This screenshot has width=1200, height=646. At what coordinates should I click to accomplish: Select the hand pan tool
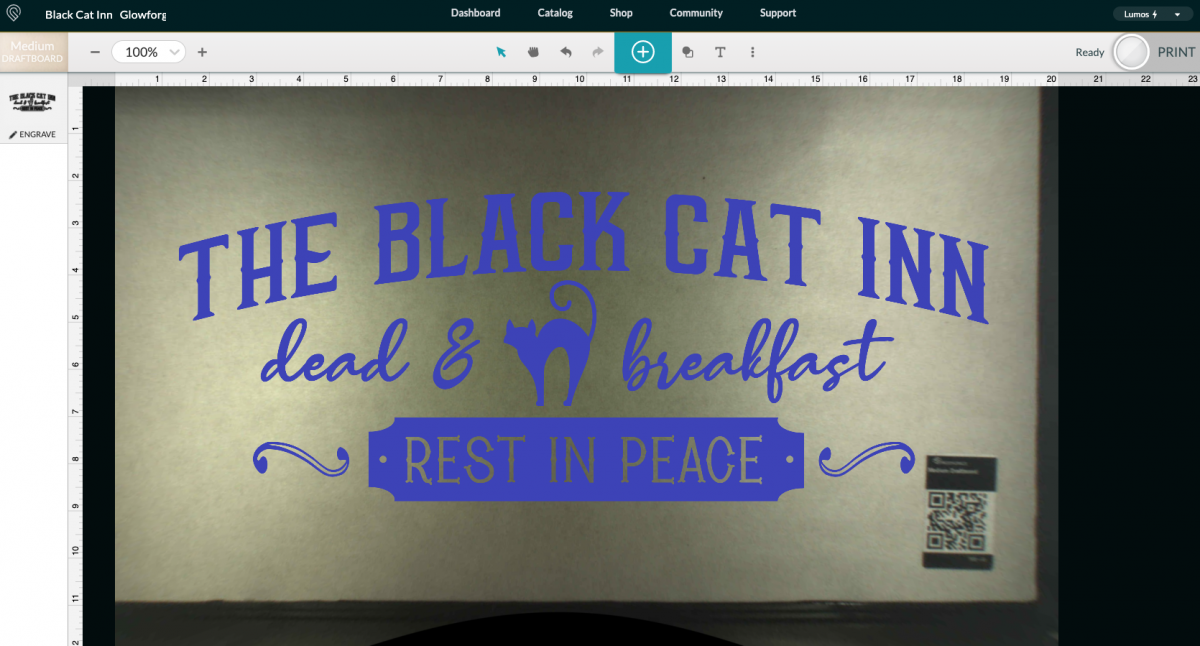pos(534,52)
